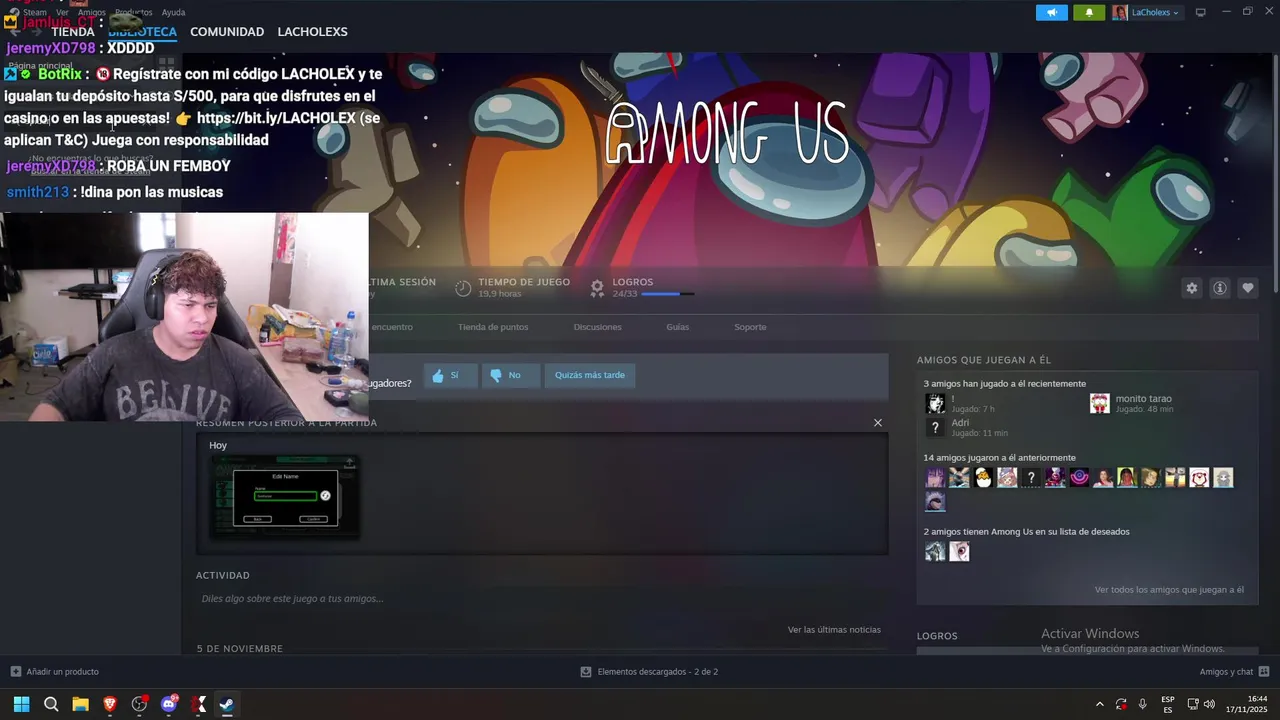
Task: Click Añadir un producto
Action: (55, 672)
